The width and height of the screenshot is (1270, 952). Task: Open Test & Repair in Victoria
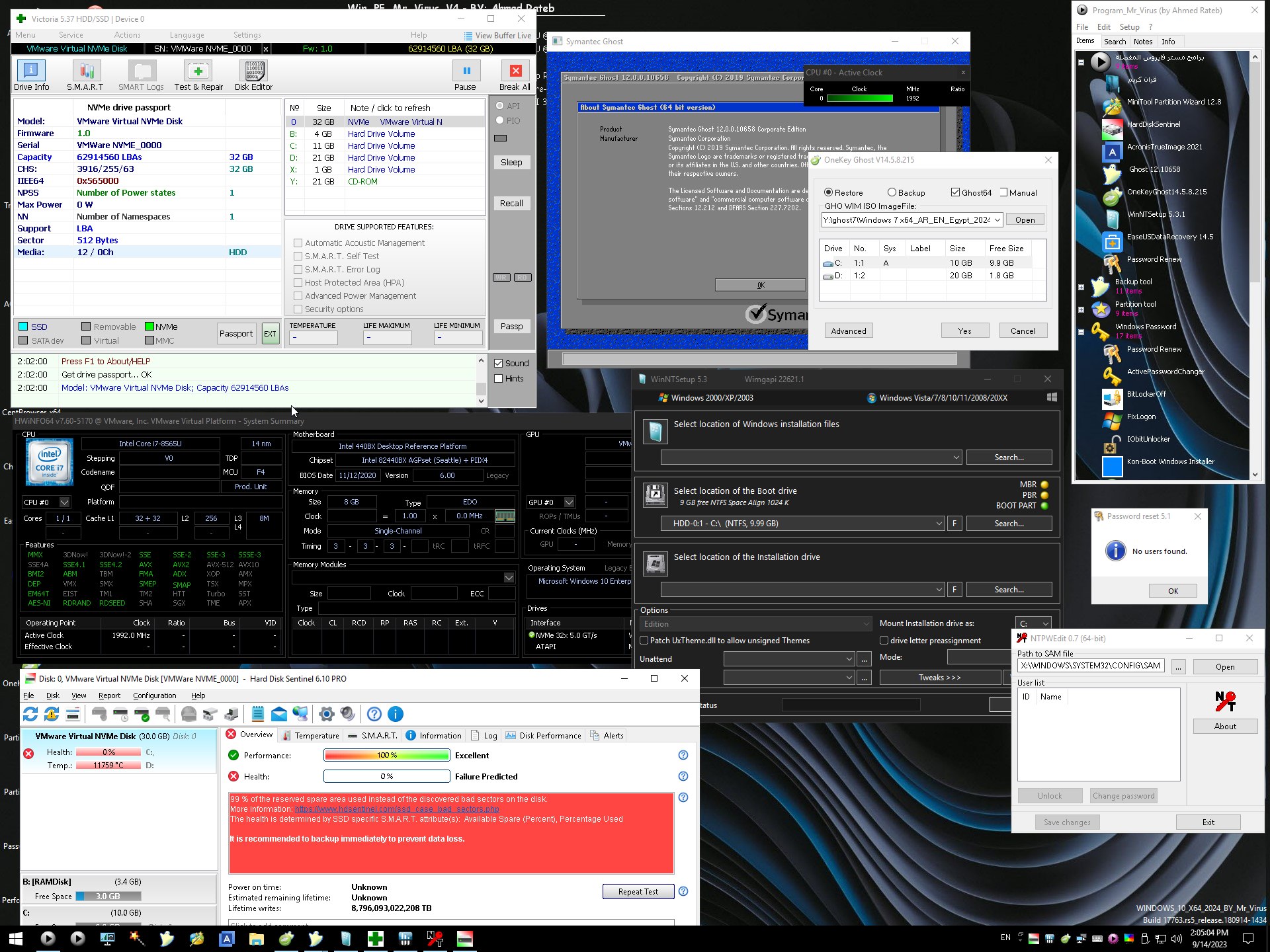click(x=198, y=75)
